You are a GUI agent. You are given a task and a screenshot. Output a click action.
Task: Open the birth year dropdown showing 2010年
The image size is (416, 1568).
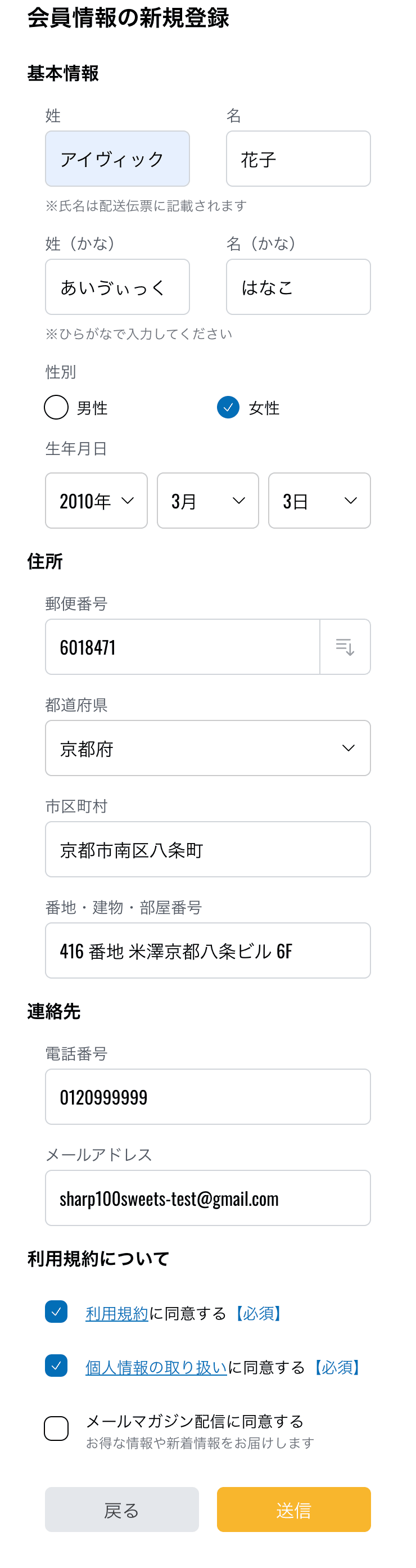pos(96,501)
